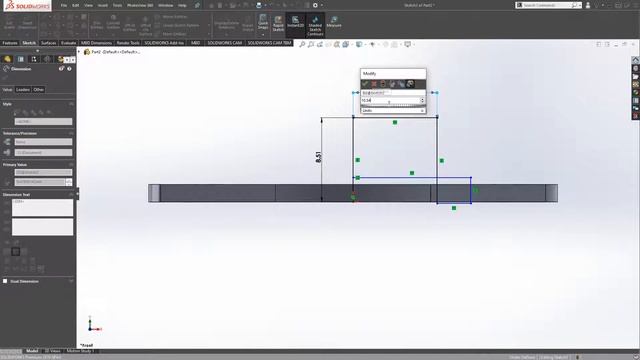Open the File menu

pos(64,5)
